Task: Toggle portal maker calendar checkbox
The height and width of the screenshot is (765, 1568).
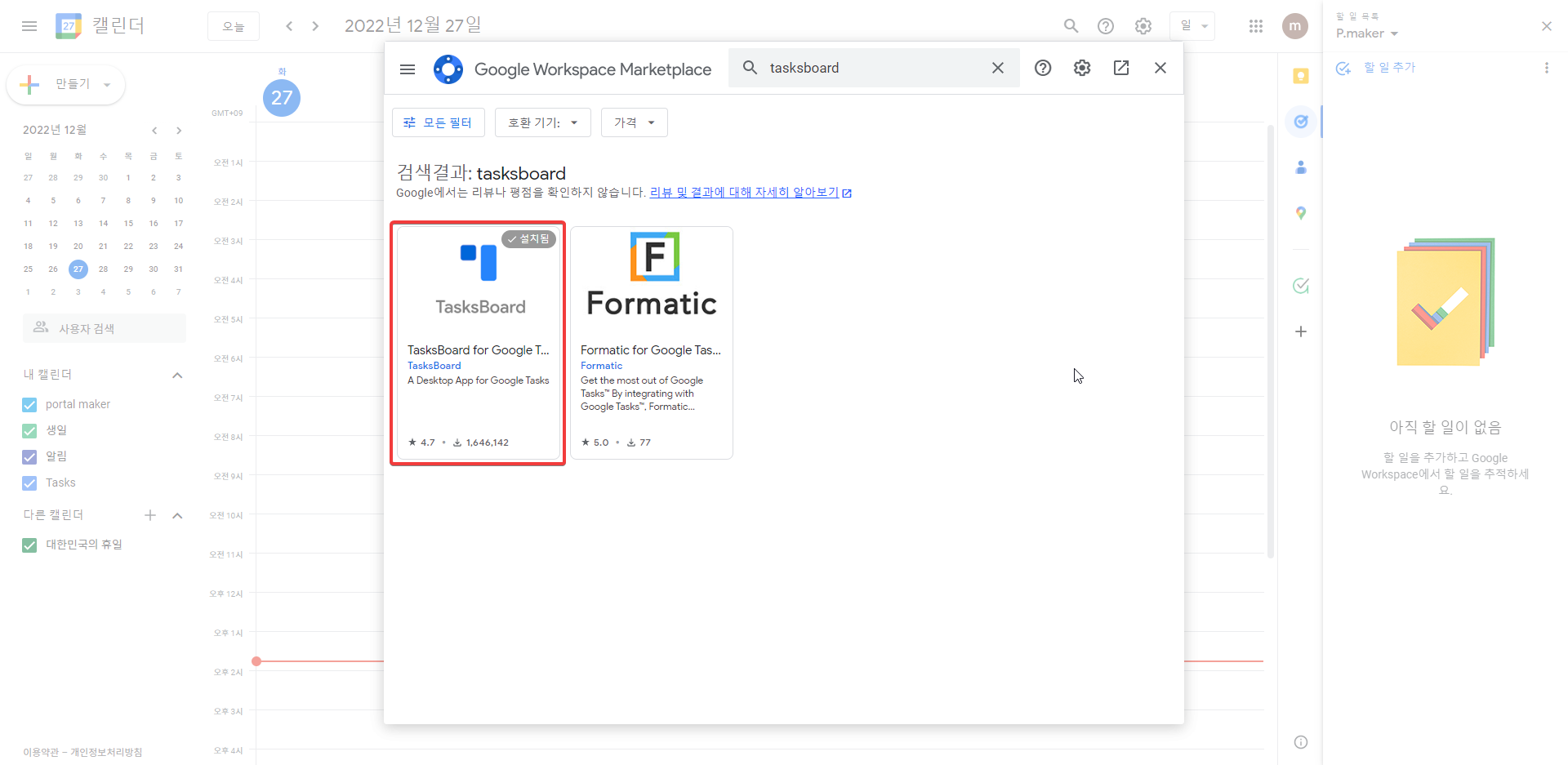Action: pyautogui.click(x=29, y=405)
